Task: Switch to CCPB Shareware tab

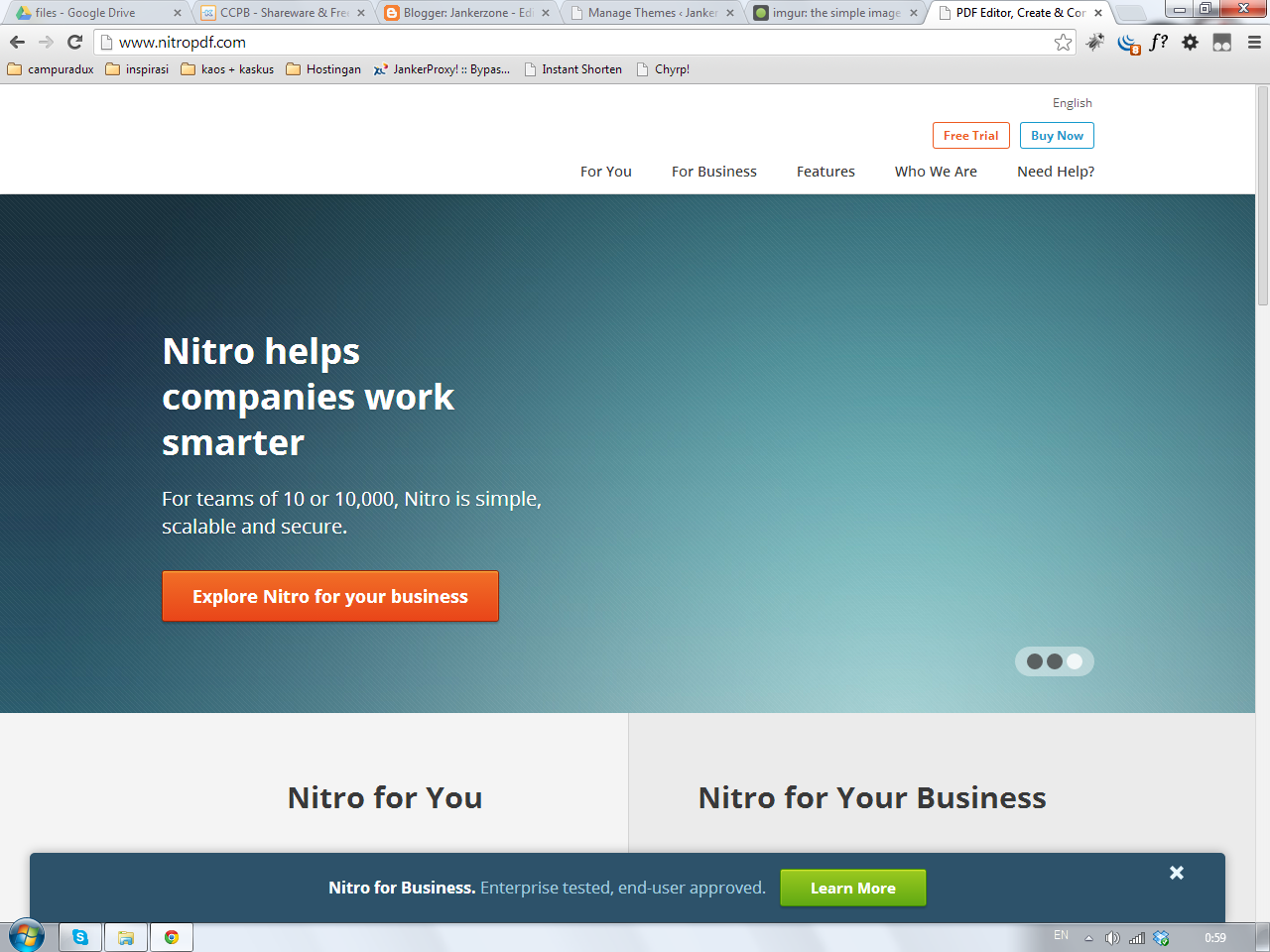Action: pos(284,13)
